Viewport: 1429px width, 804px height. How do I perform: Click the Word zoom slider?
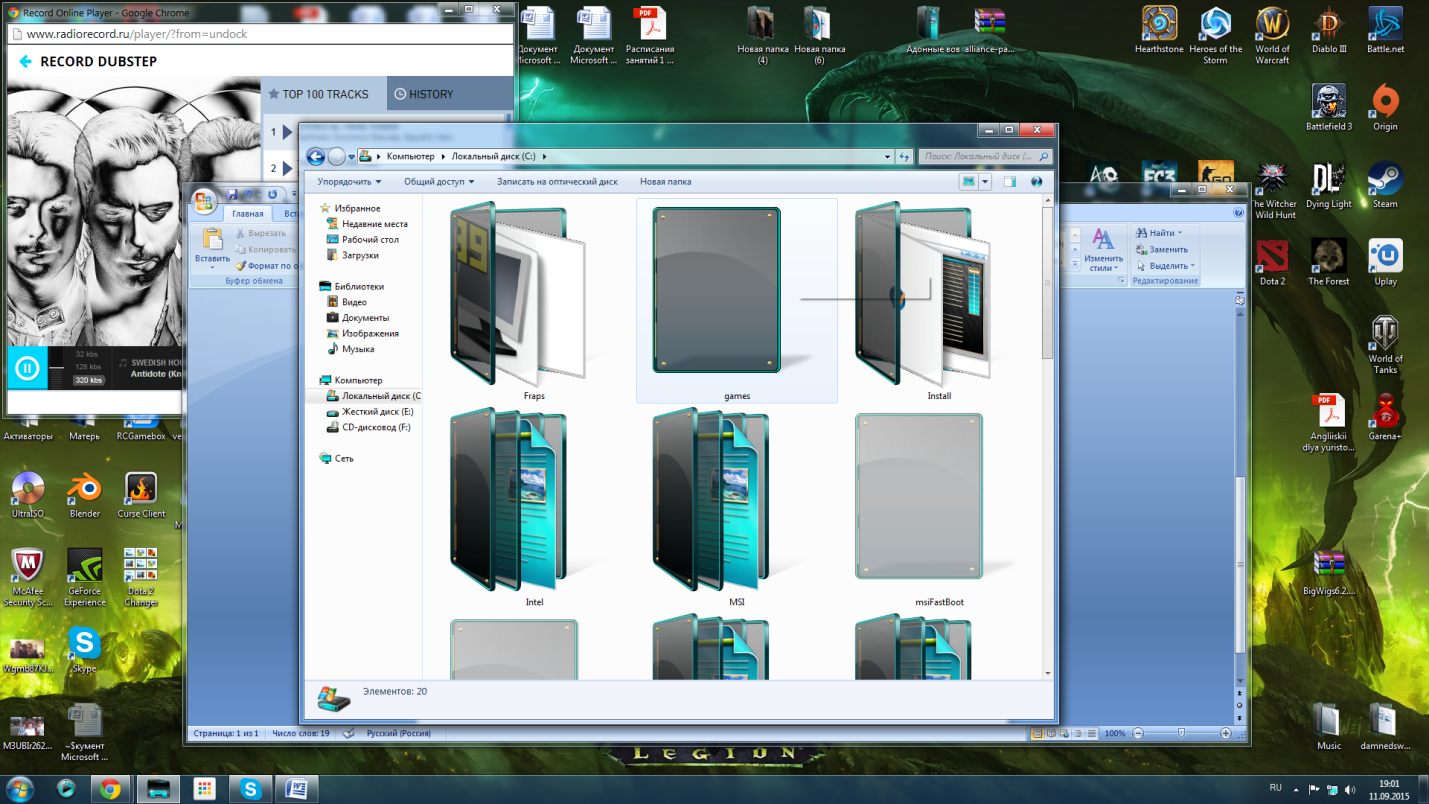click(x=1182, y=733)
